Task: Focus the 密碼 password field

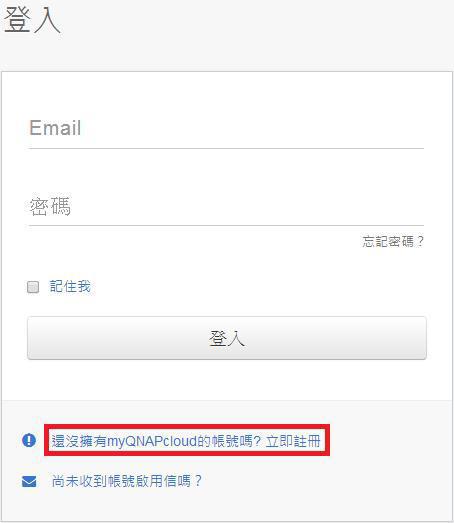Action: [x=226, y=206]
